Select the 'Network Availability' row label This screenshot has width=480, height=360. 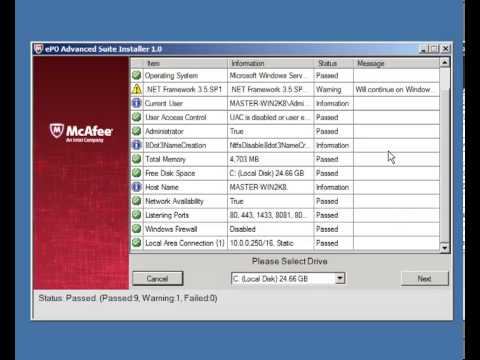coord(174,201)
